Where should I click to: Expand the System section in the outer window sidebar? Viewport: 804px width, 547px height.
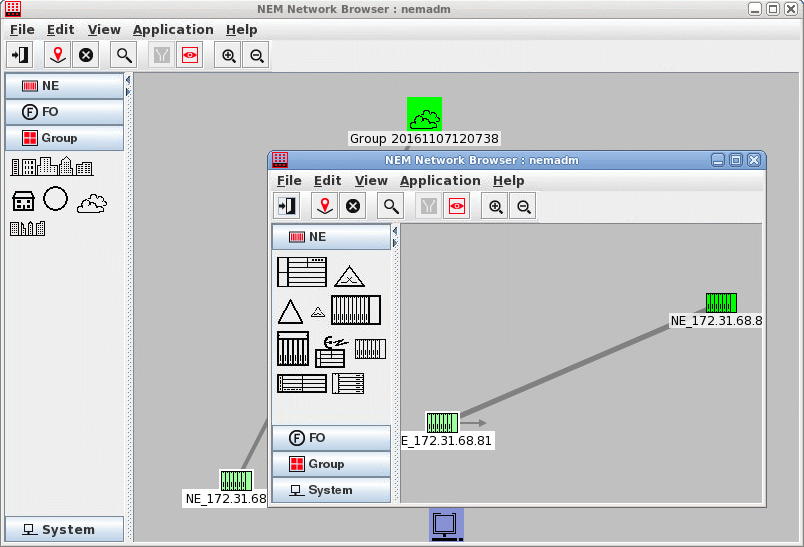pyautogui.click(x=64, y=529)
